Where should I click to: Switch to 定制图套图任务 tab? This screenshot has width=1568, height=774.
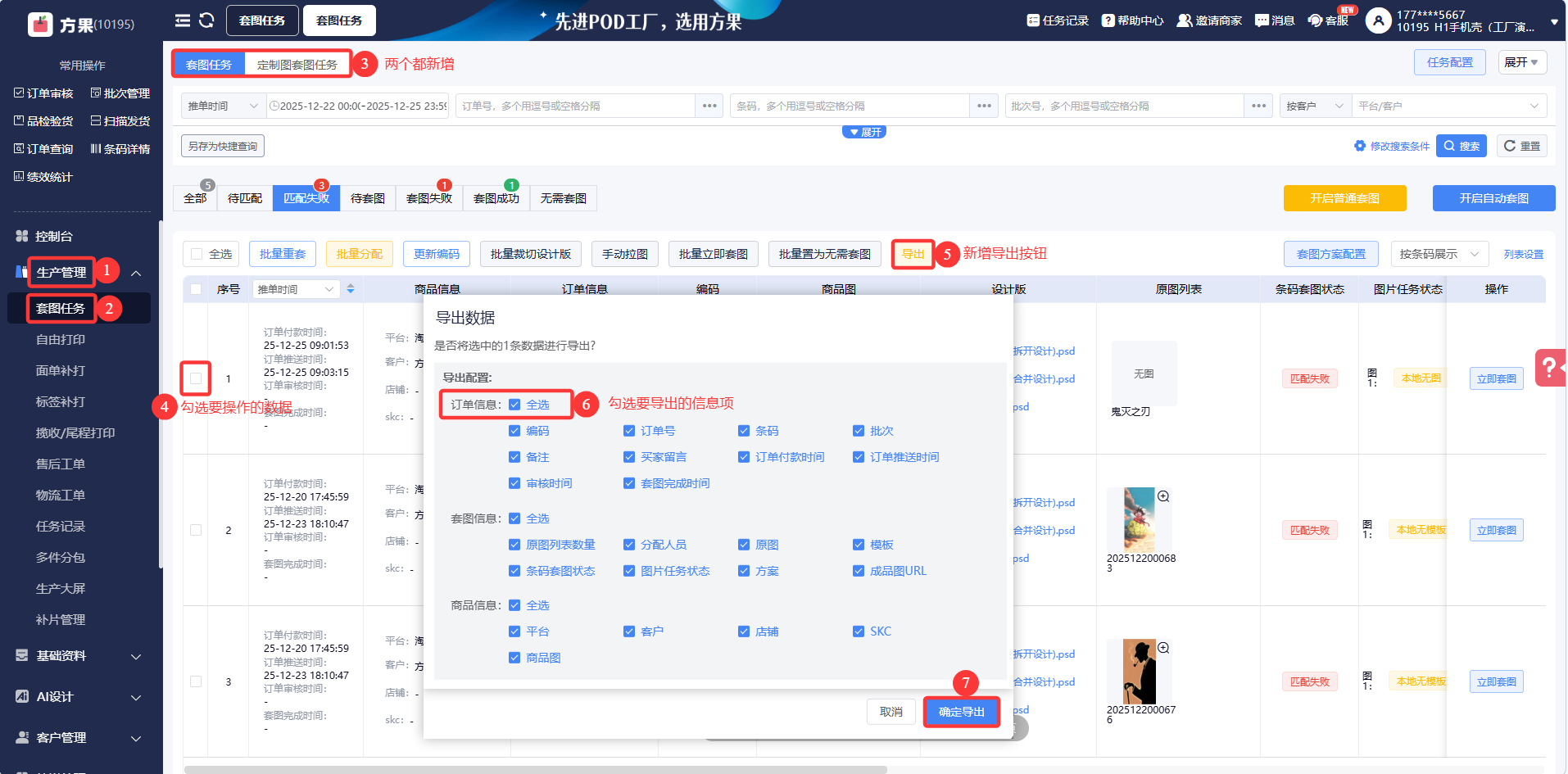tap(297, 65)
